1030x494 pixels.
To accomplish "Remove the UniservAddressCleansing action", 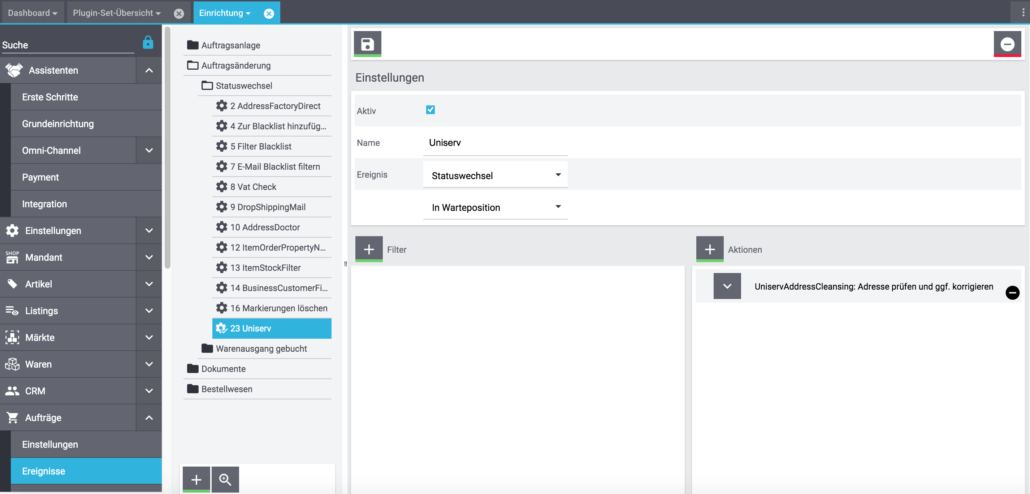I will click(1012, 292).
